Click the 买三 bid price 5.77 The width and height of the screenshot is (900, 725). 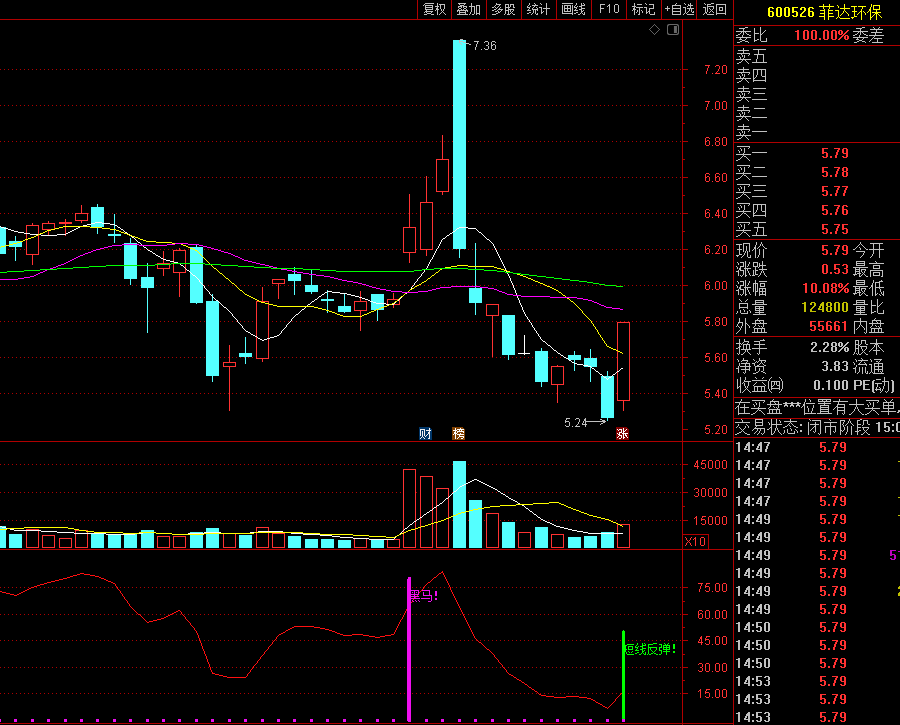click(835, 191)
